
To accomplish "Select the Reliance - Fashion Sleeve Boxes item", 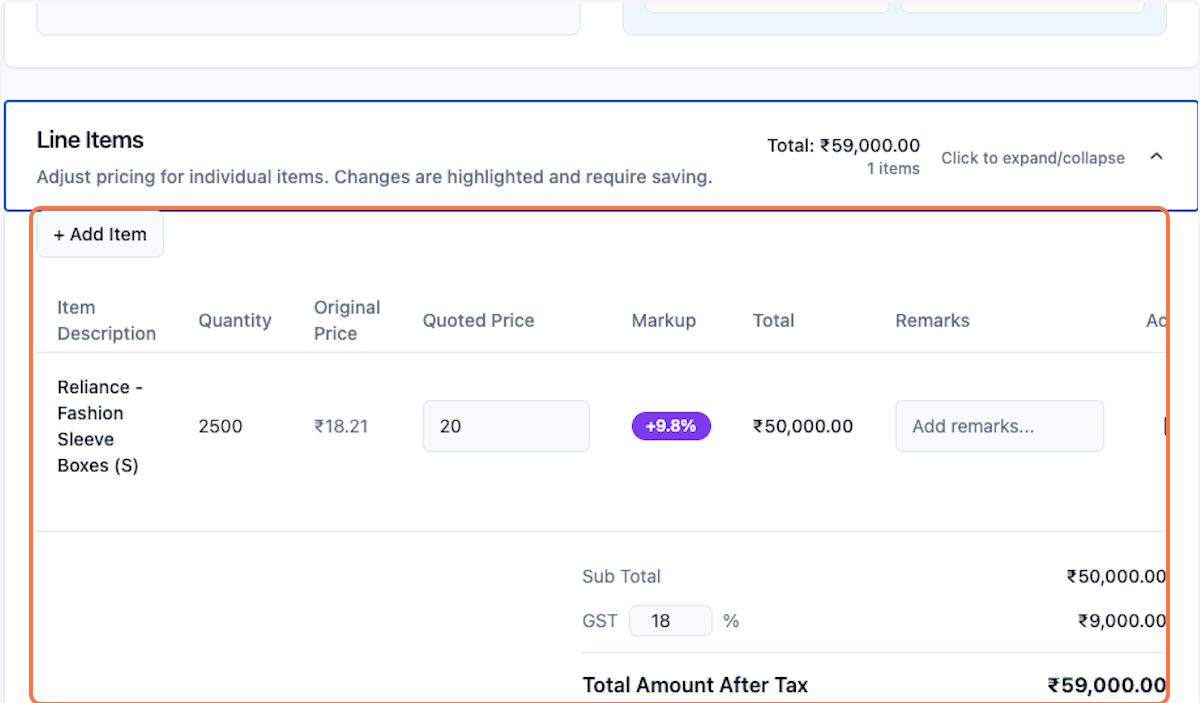I will coord(98,426).
